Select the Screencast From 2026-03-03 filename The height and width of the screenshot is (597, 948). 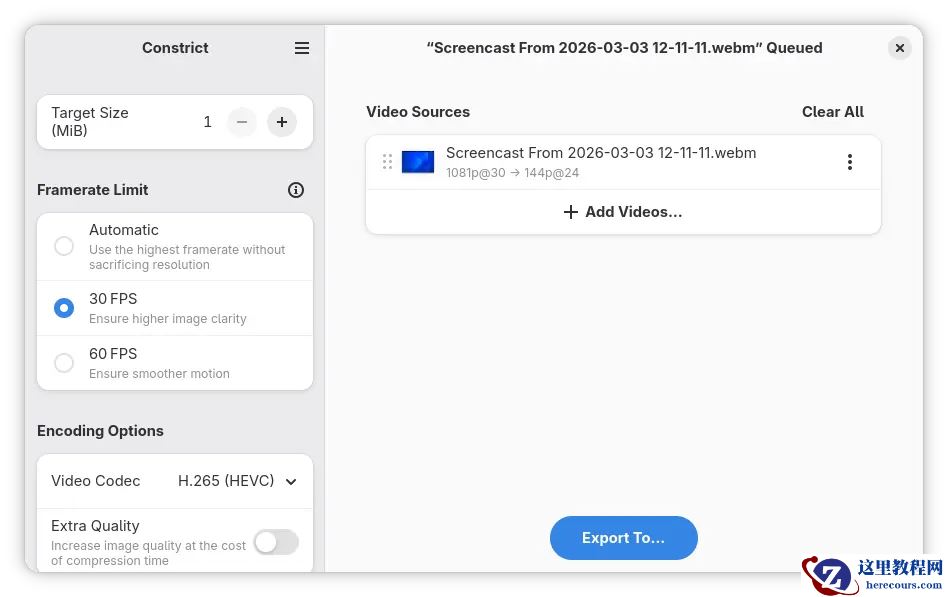coord(600,153)
